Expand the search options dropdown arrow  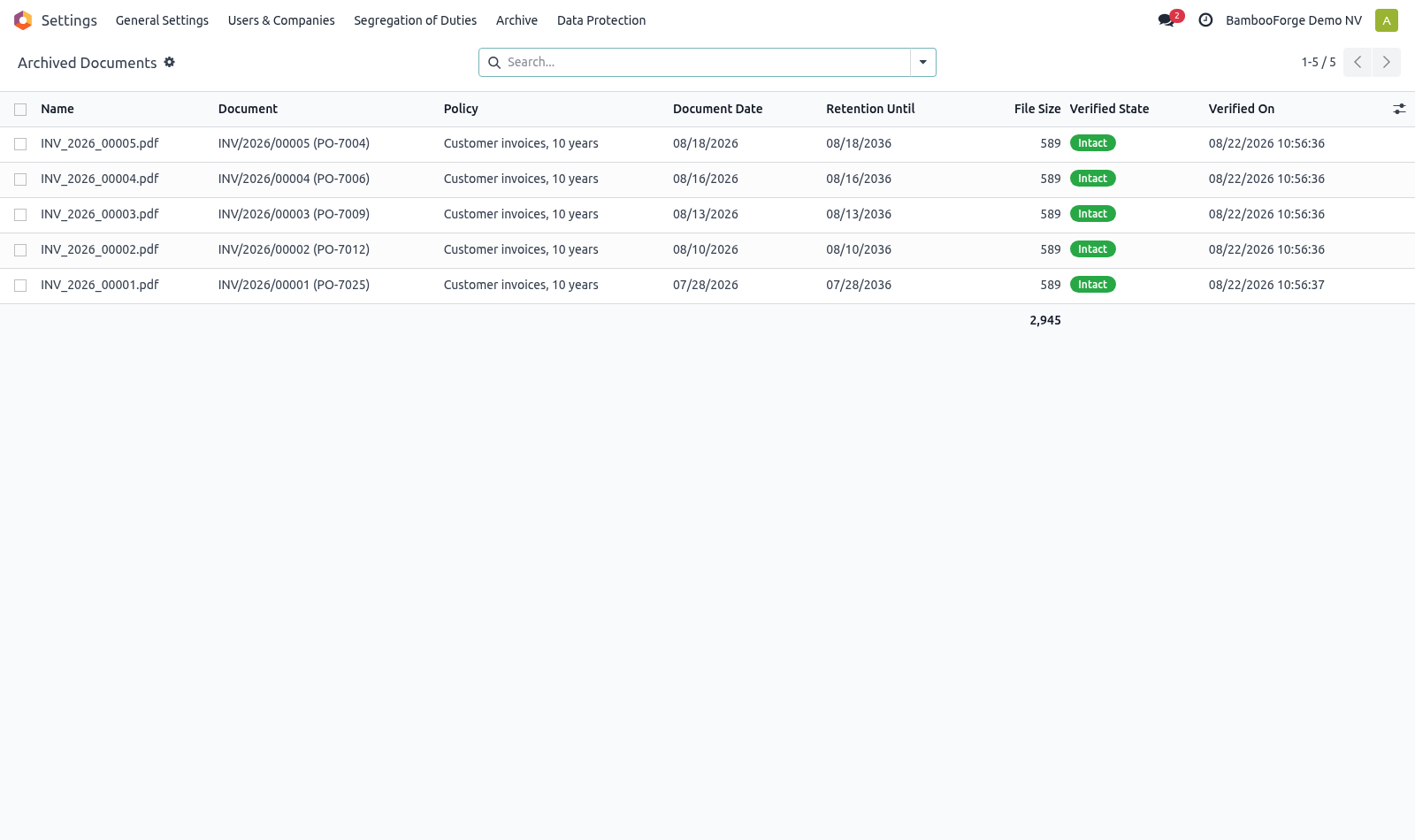[922, 62]
